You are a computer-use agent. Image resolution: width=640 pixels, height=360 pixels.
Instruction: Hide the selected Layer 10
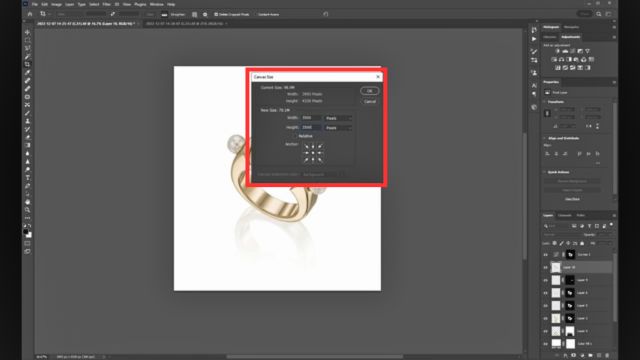pos(545,267)
